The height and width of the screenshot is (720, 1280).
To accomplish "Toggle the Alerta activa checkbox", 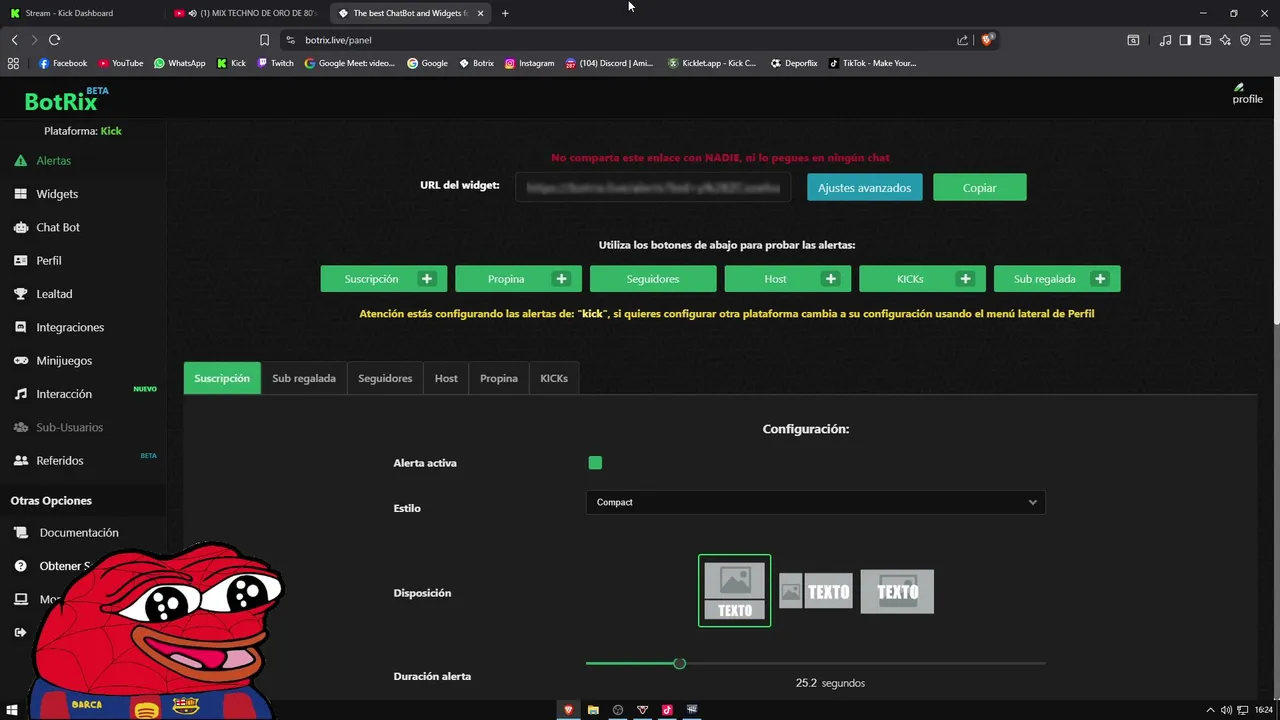I will click(595, 462).
